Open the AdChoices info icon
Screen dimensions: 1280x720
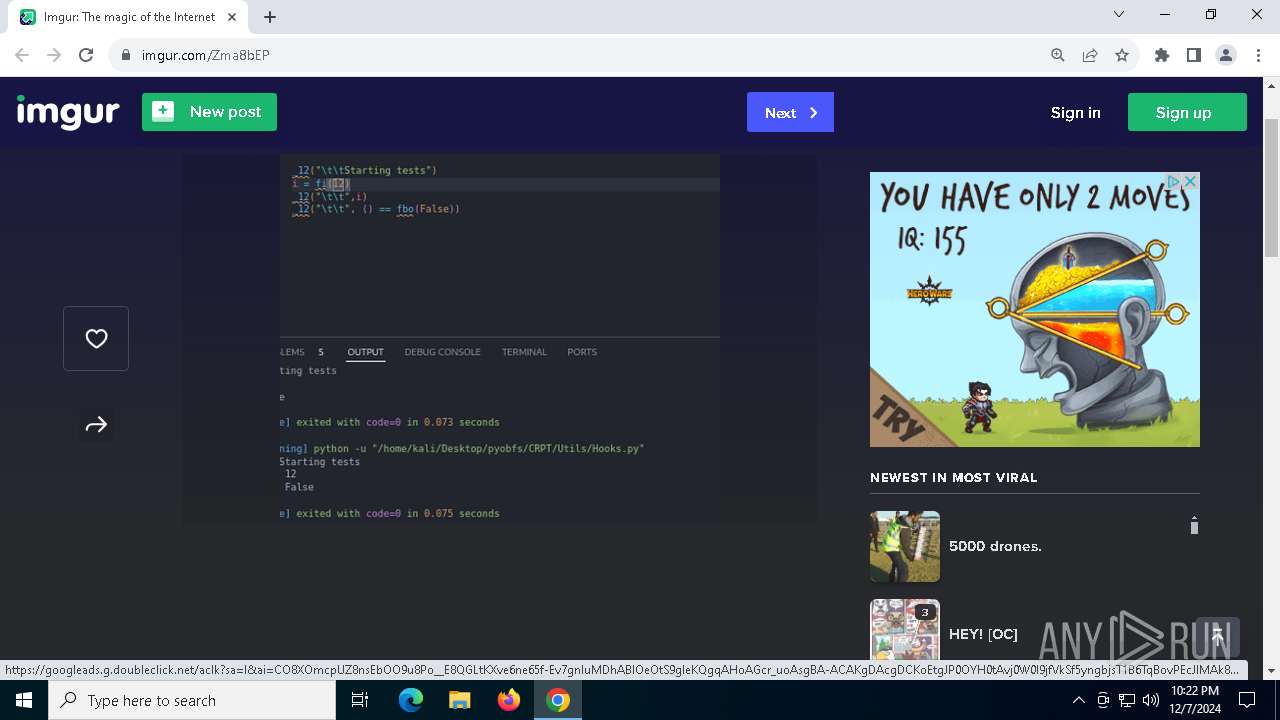pos(1174,181)
